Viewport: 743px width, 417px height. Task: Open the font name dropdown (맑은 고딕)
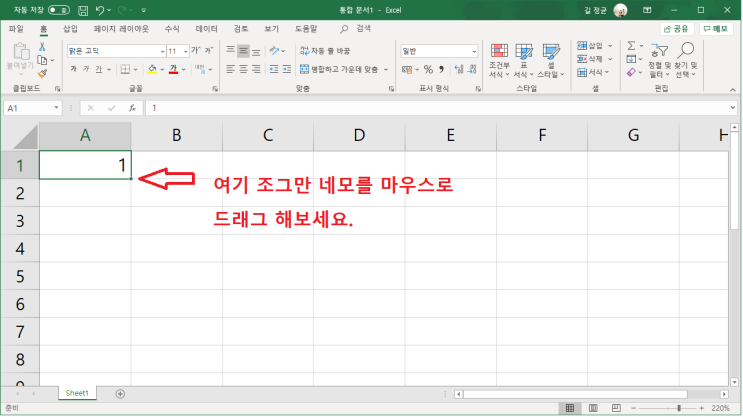click(x=162, y=51)
